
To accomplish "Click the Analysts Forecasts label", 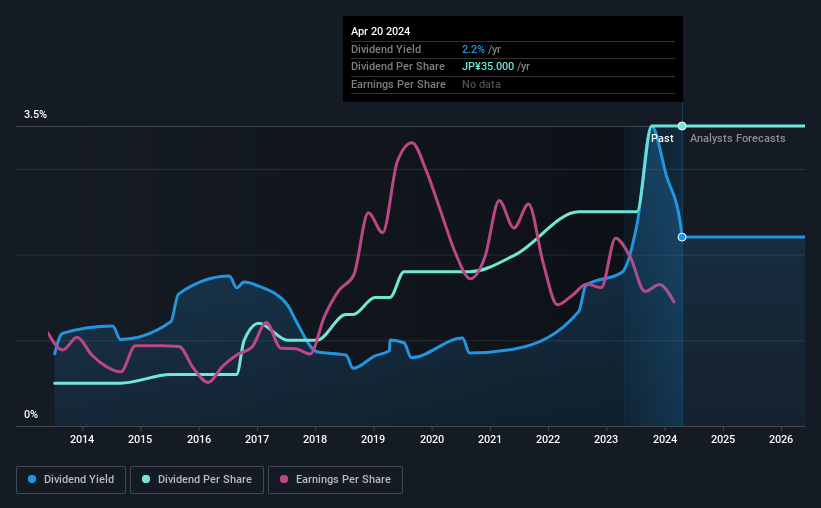I will (737, 138).
